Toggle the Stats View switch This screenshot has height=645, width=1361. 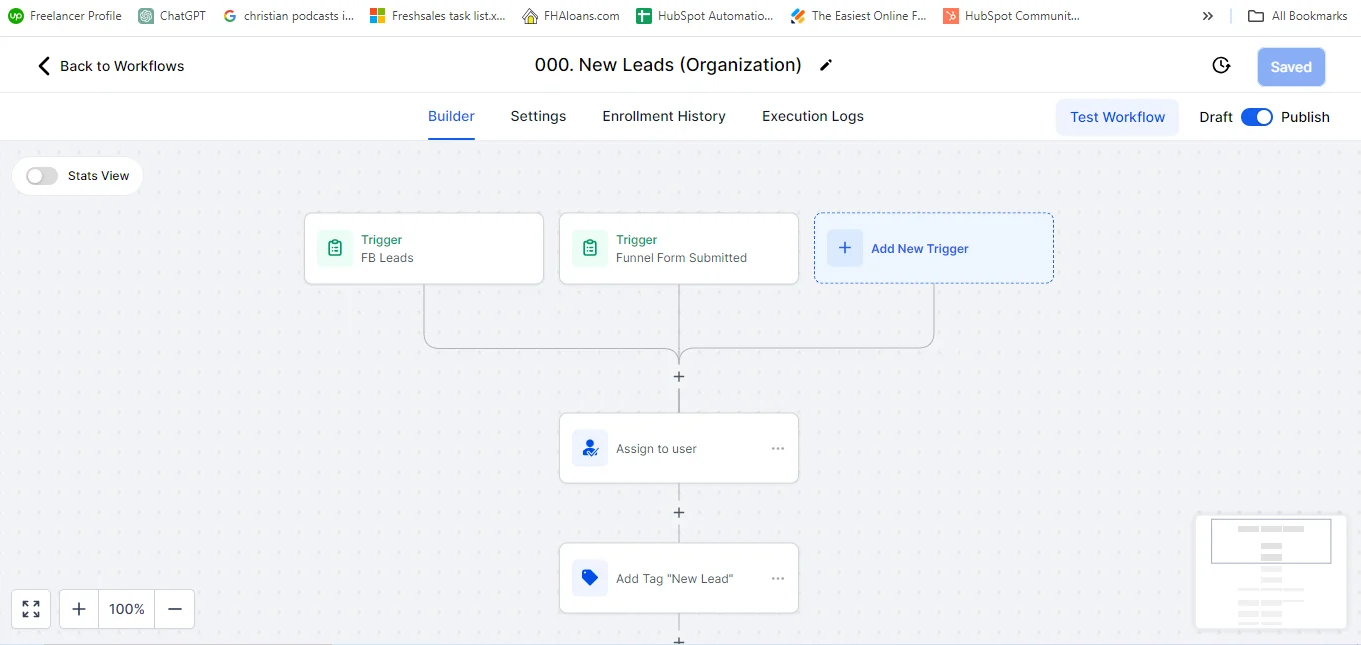(42, 176)
